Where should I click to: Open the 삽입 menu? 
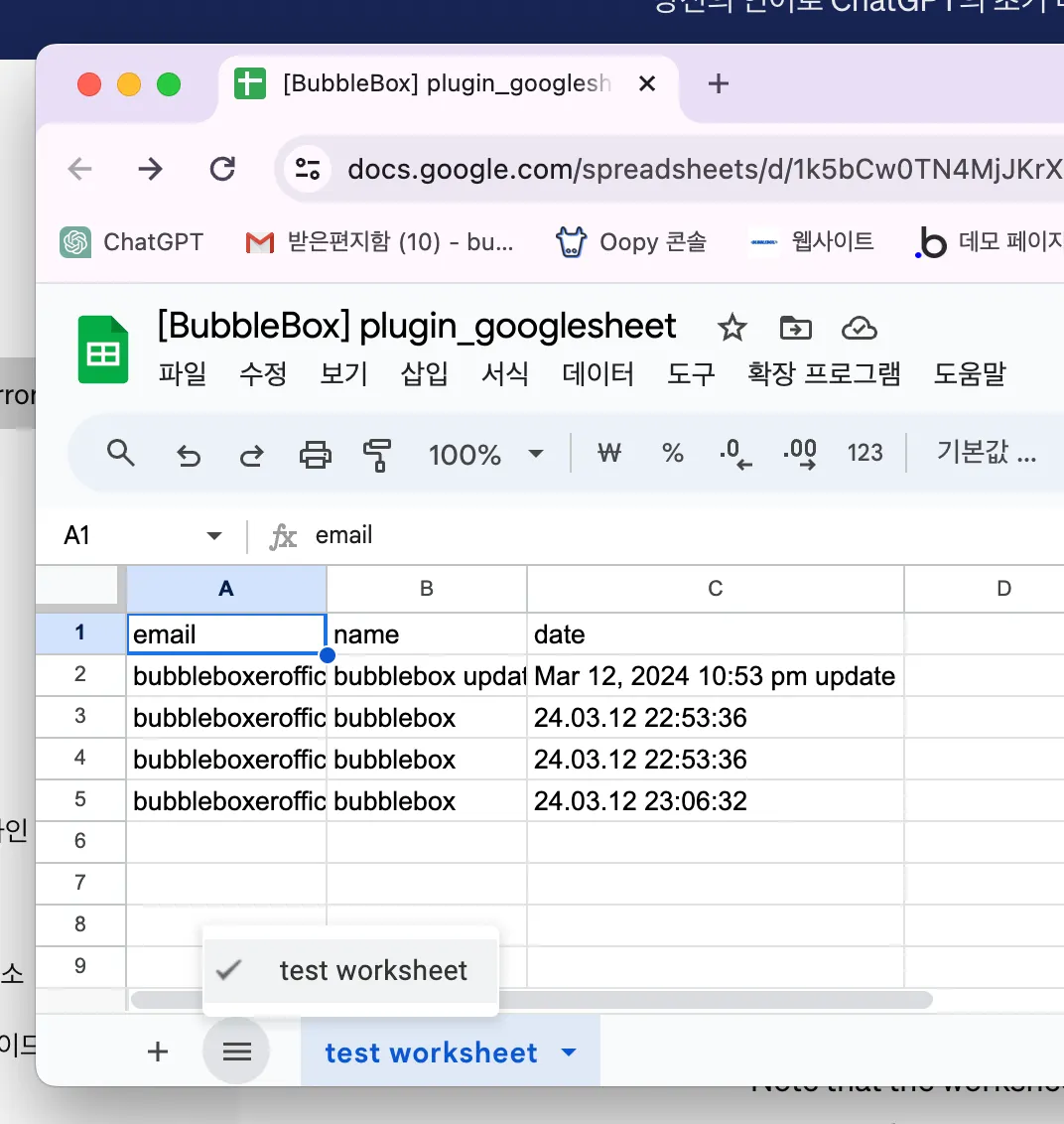(x=424, y=373)
